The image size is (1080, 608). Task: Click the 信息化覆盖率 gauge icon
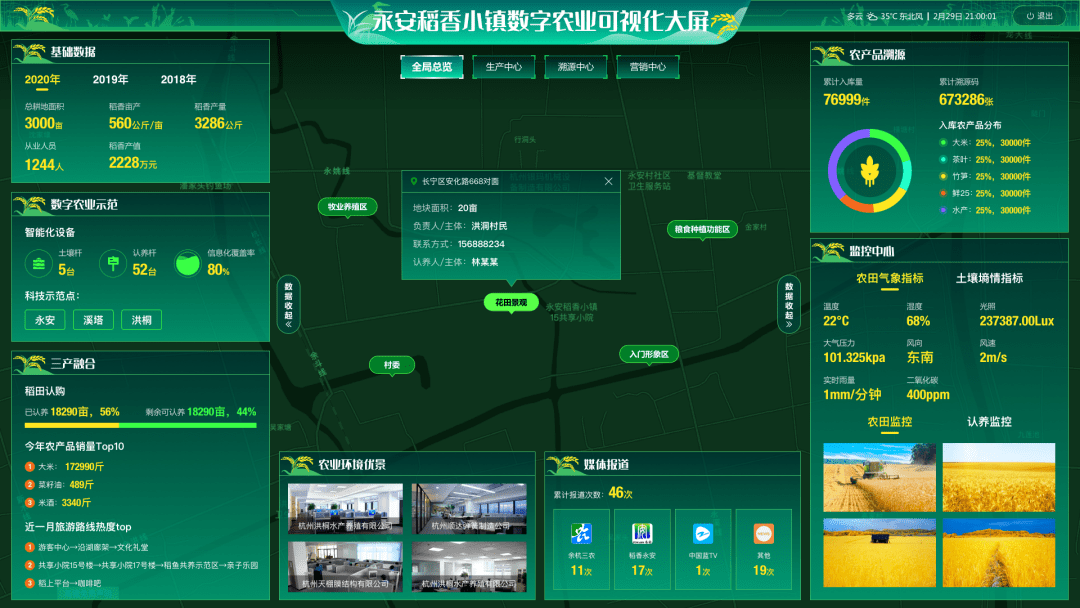click(187, 264)
